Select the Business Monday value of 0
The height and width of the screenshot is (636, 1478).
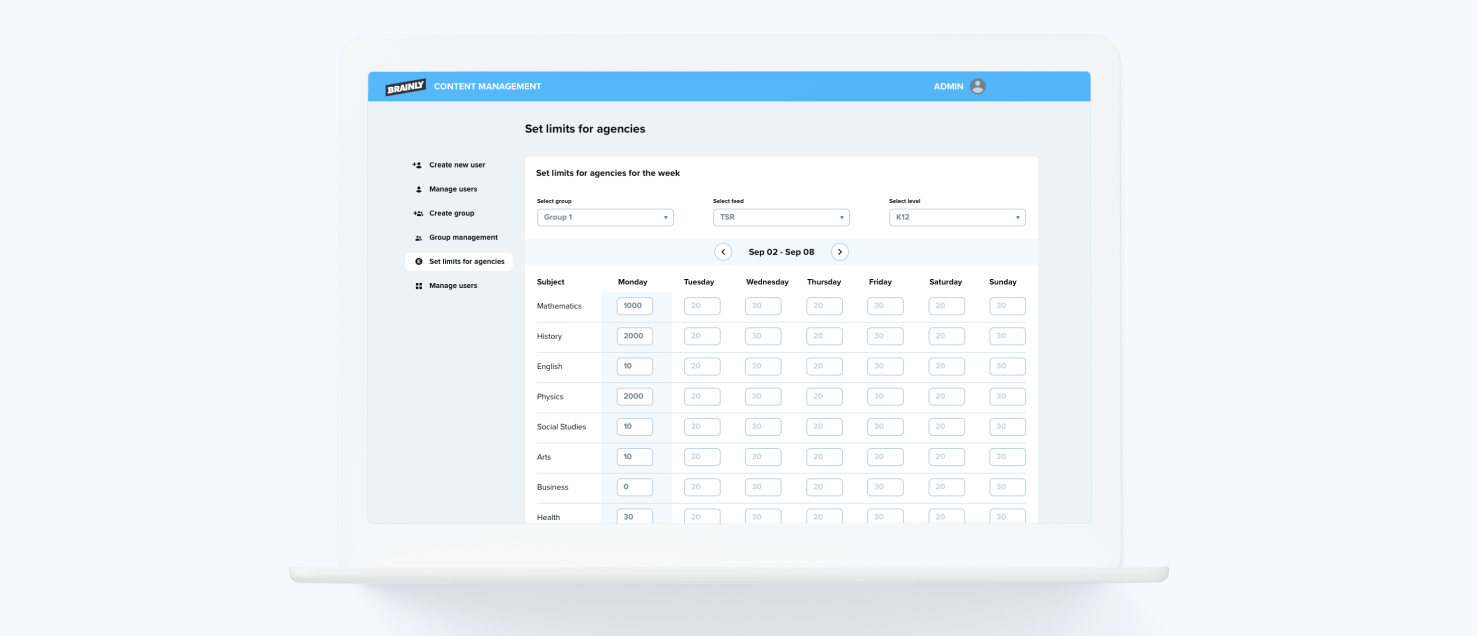[634, 487]
